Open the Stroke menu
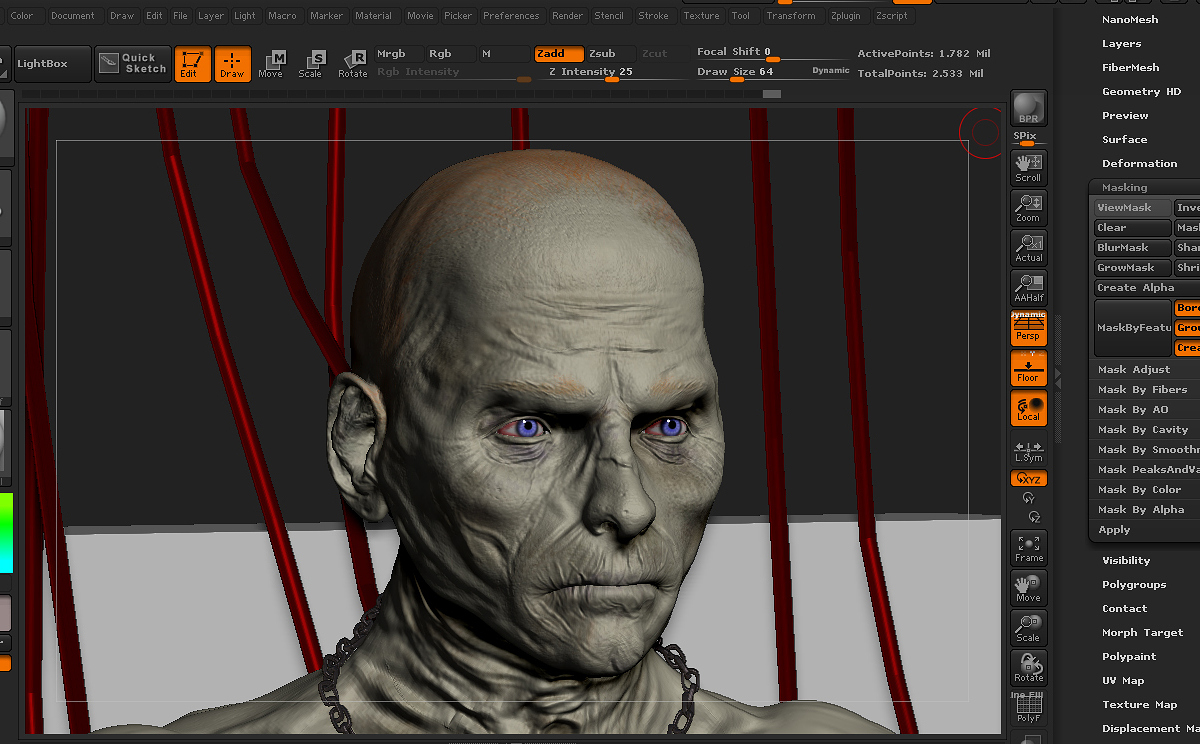This screenshot has width=1200, height=744. pos(654,16)
